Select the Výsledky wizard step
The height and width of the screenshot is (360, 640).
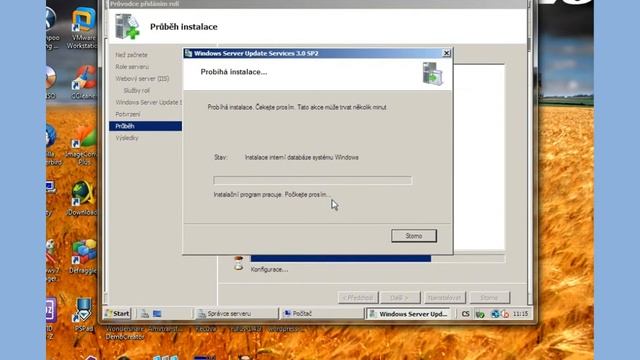click(127, 138)
